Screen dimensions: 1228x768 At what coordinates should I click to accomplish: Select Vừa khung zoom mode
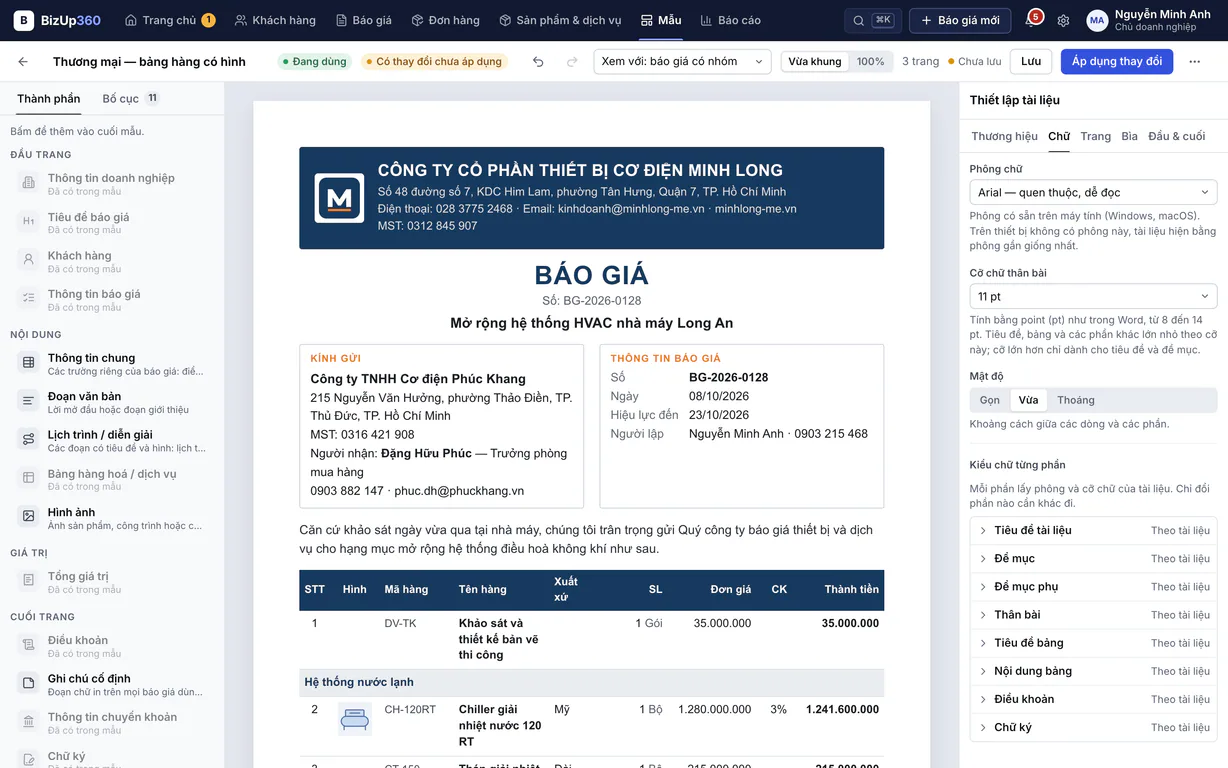tap(815, 62)
